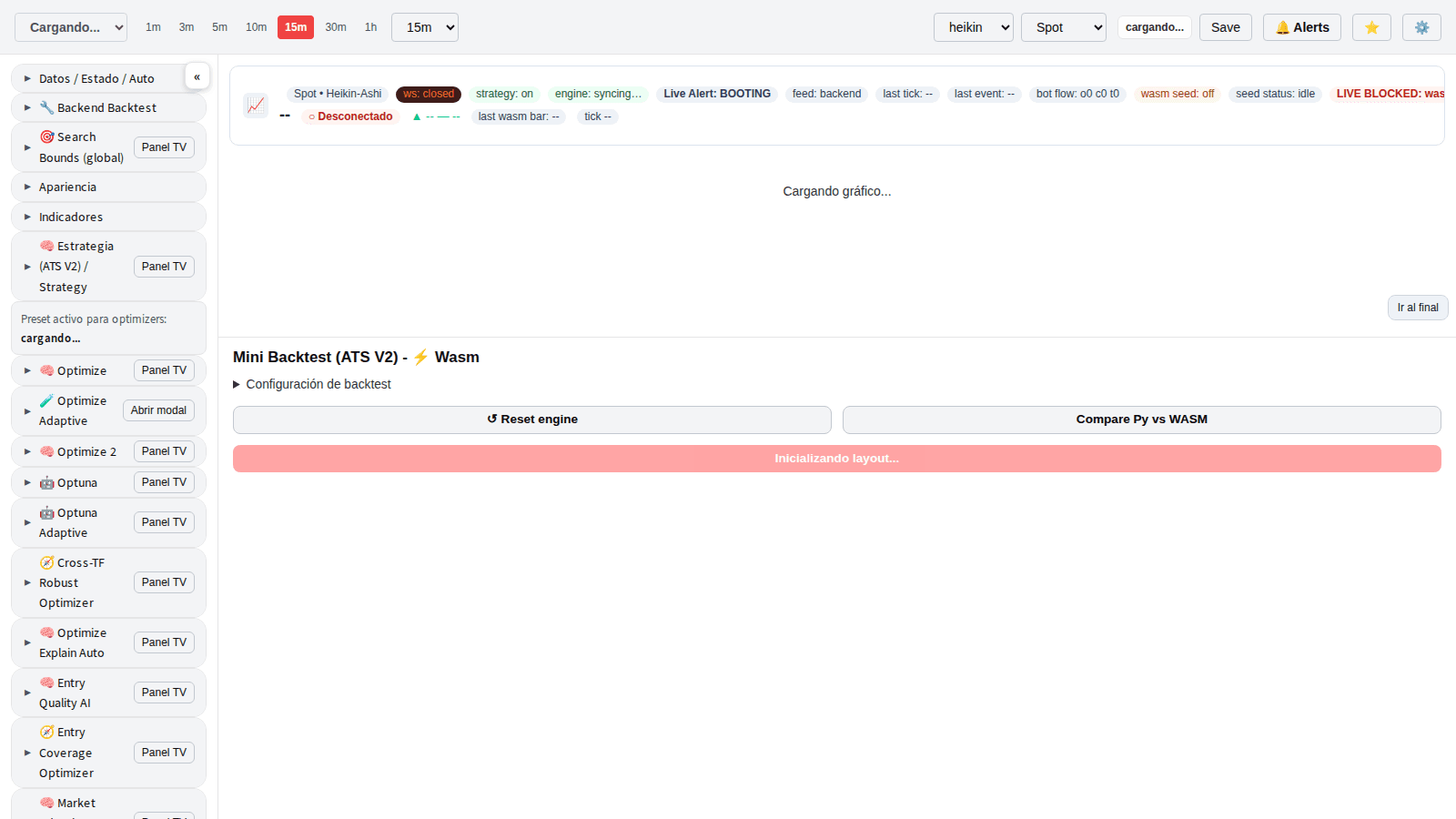Click the chart icon in status bar
Screen dimensions: 1456x819
[x=256, y=105]
